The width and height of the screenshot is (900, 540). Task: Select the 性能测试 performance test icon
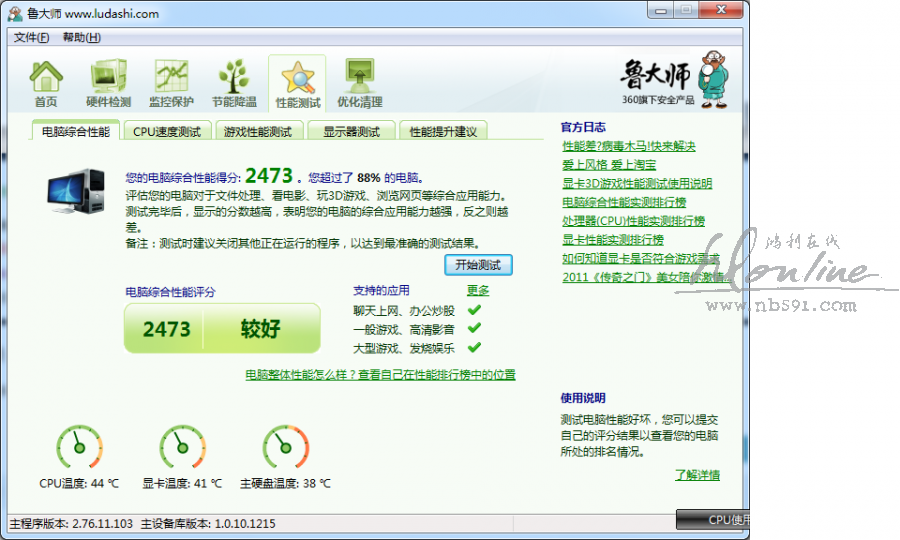click(x=297, y=82)
